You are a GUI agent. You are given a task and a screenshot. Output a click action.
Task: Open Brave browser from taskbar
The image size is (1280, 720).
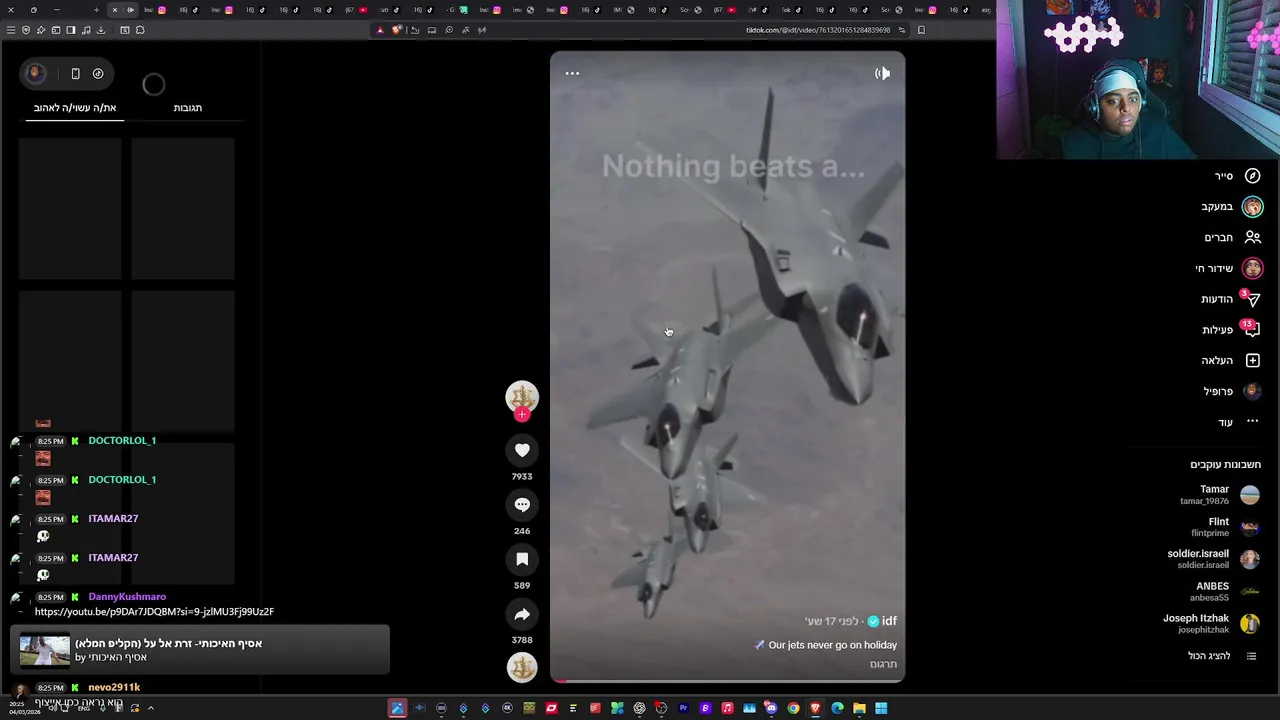pos(815,708)
